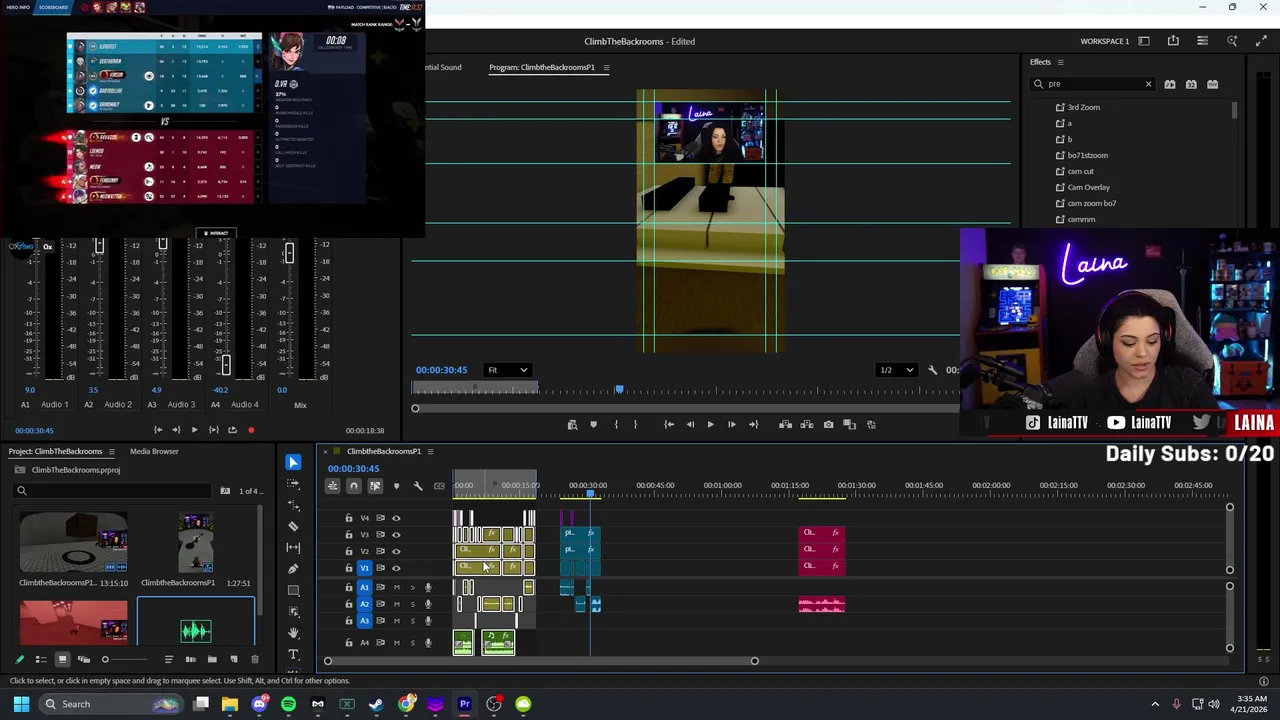Screen dimensions: 1280x720
Task: Toggle the V1 track eye icon
Action: coord(396,568)
